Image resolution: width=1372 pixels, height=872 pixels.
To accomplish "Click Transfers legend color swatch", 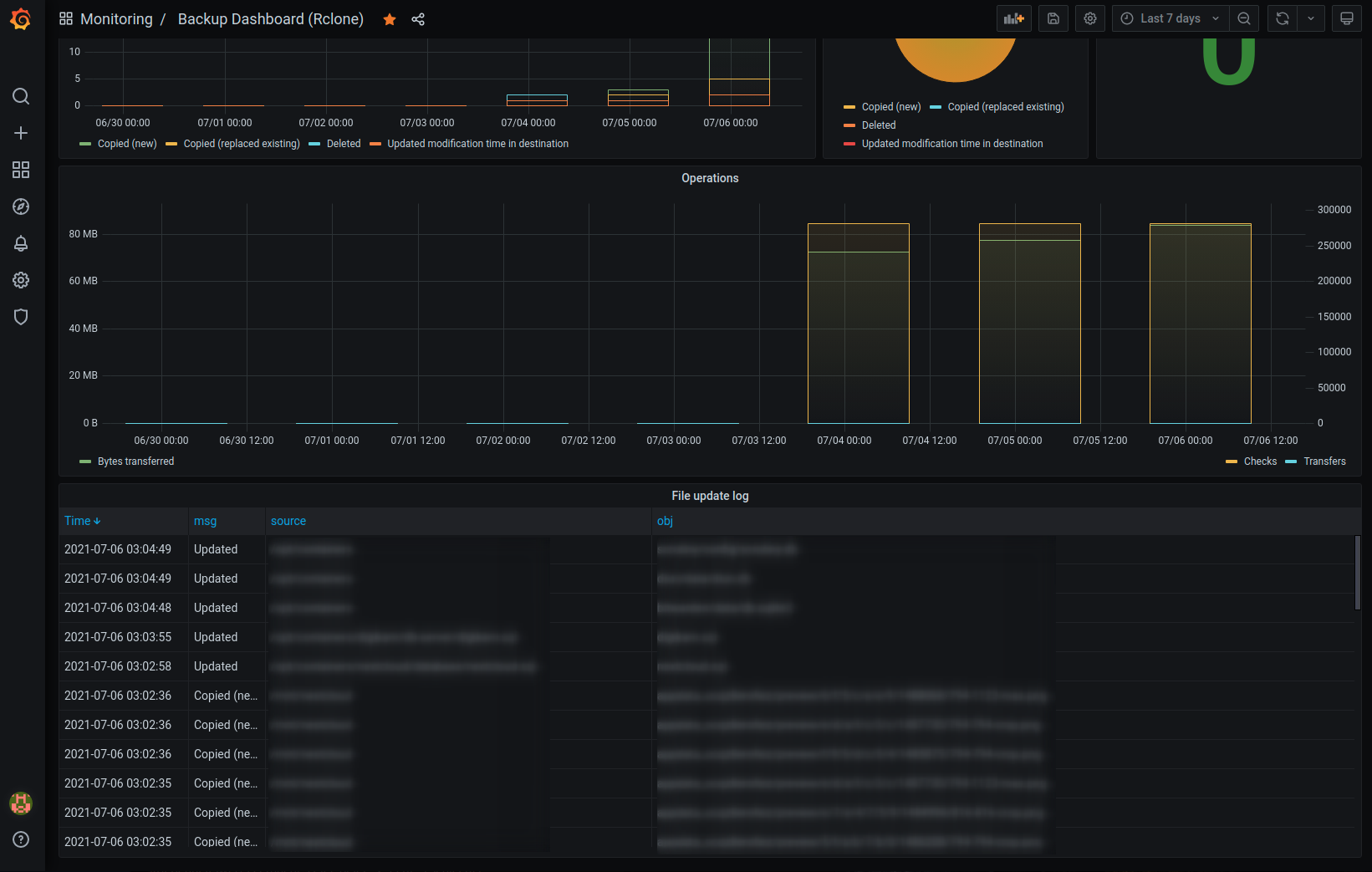I will coord(1291,461).
